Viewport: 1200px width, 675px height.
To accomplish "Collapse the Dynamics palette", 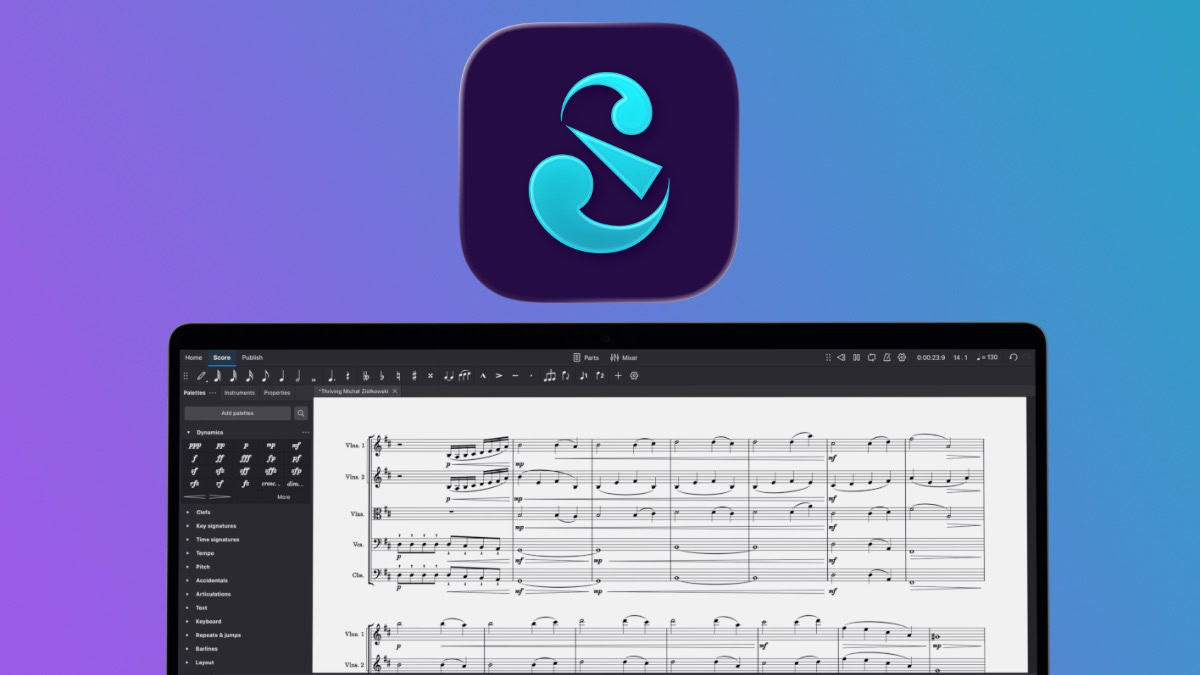I will [188, 432].
